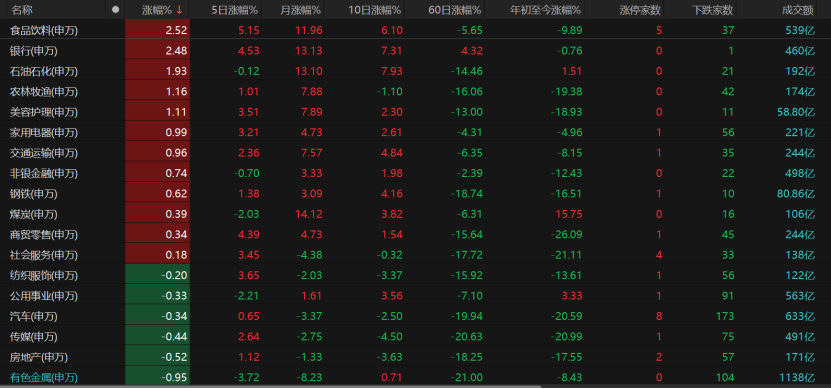
Task: Open the 银行(申万) sector row
Action: (416, 51)
